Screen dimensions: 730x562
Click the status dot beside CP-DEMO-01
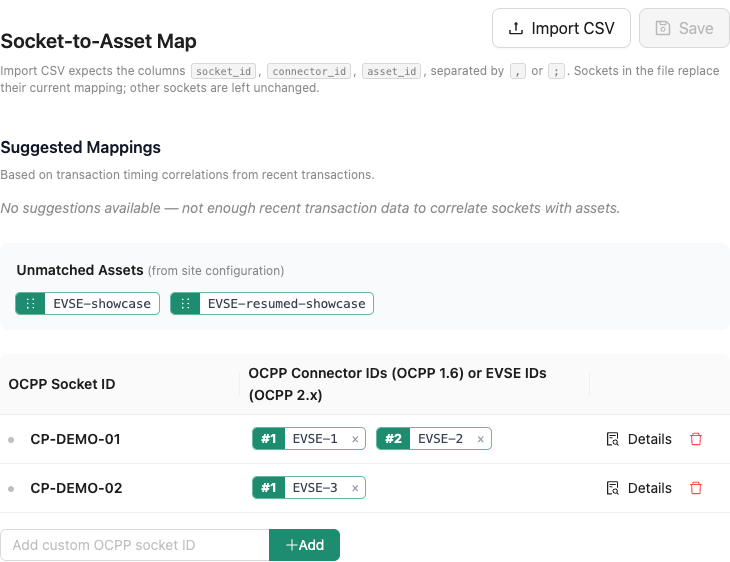click(11, 440)
